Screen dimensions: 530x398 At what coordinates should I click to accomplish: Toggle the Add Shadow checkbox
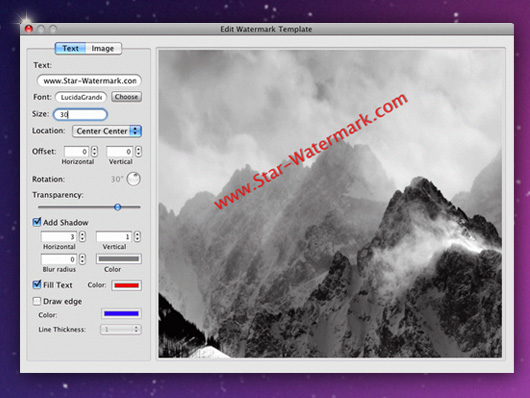click(x=37, y=222)
